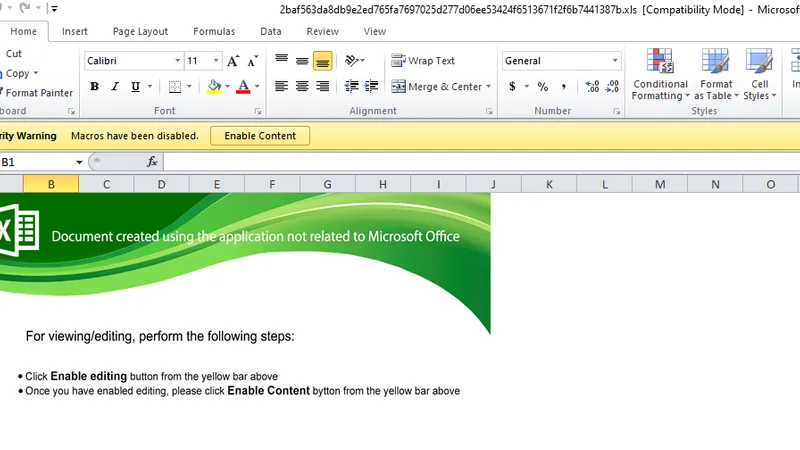800x450 pixels.
Task: Apply Accounting dollar number format
Action: coord(512,86)
